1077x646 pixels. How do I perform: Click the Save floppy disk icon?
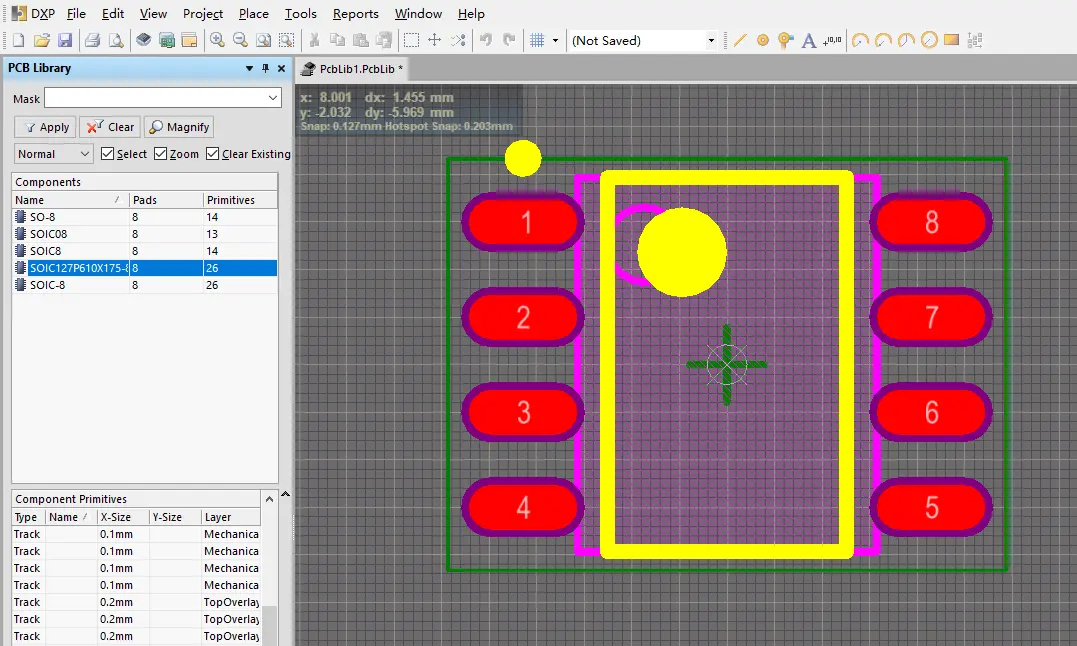[65, 41]
